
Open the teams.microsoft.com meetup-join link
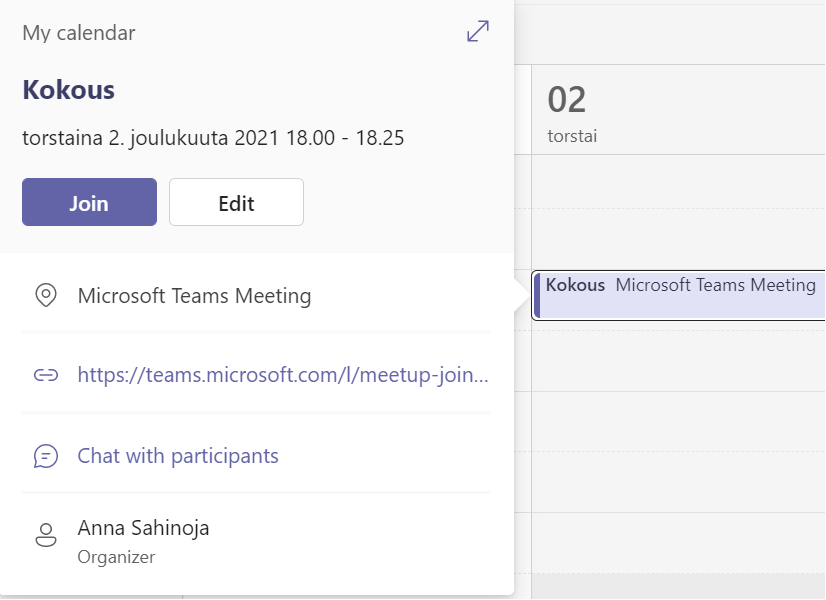coord(283,376)
